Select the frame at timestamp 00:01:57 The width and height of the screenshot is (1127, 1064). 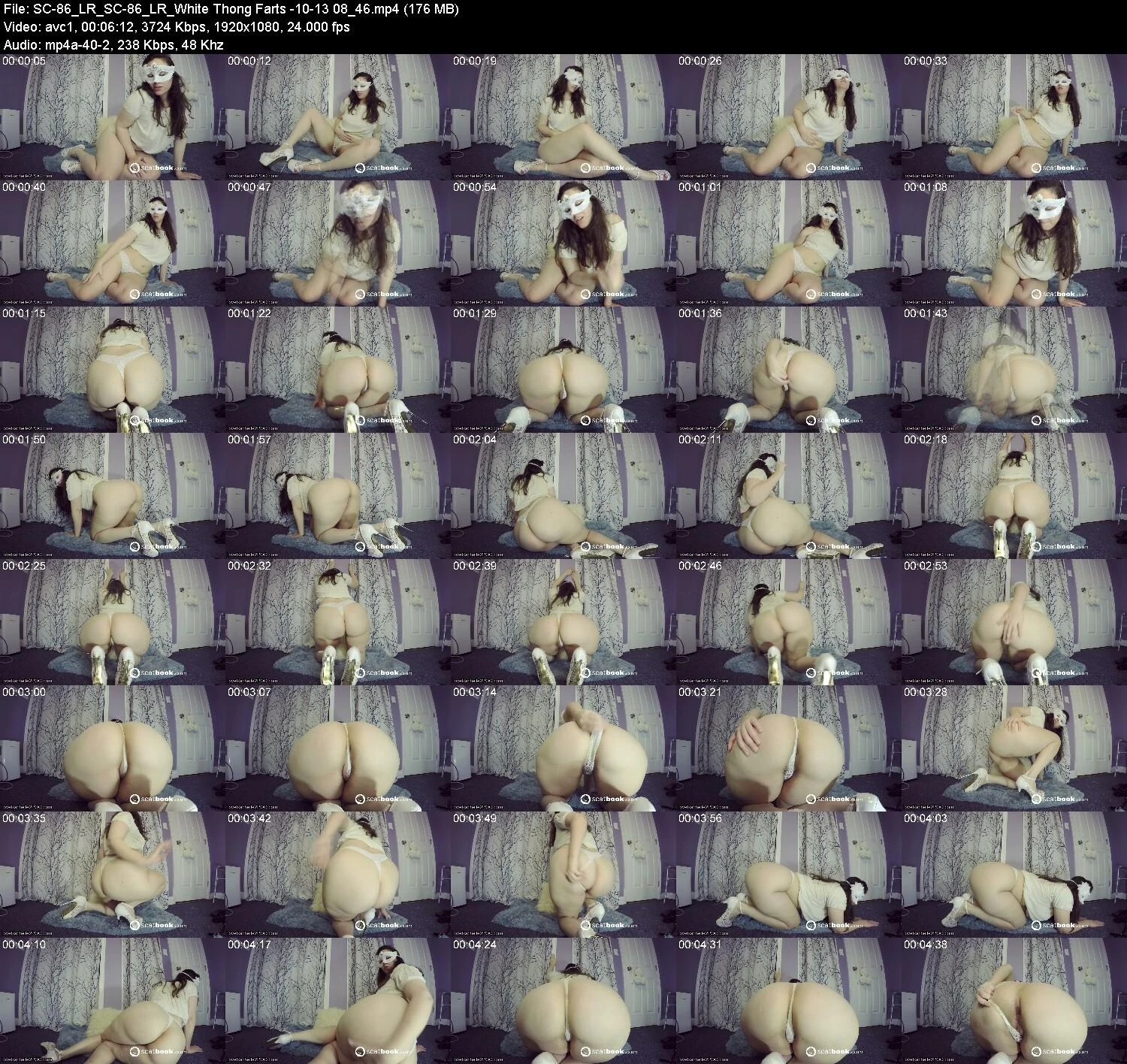[337, 495]
